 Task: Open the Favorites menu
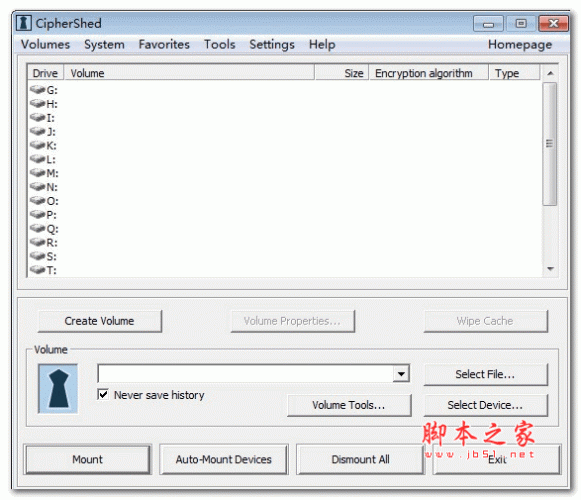pyautogui.click(x=164, y=44)
